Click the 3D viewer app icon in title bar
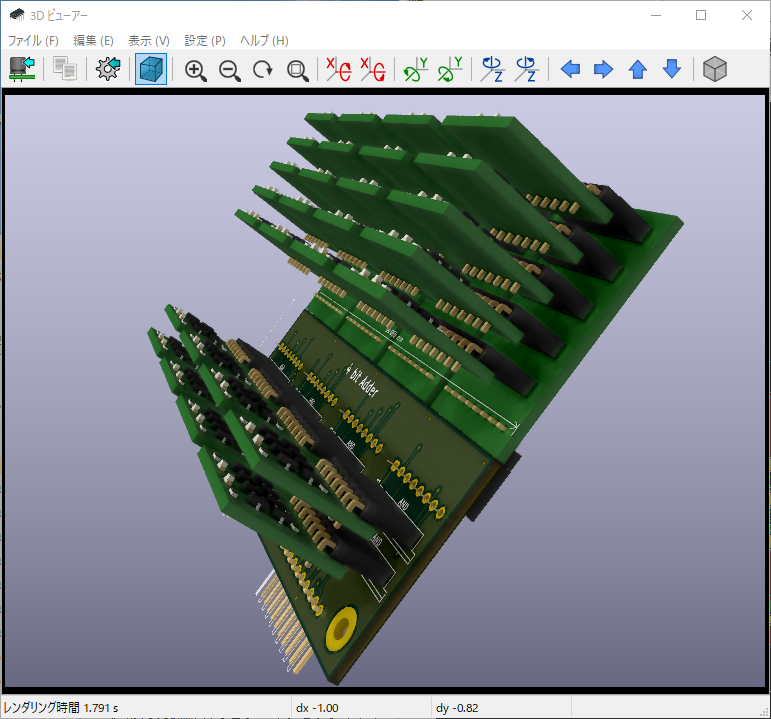771x719 pixels. 17,15
